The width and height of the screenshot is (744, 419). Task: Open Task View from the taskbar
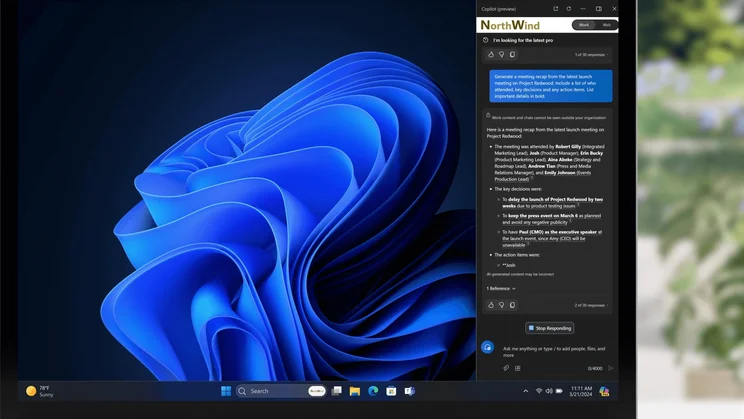(x=336, y=391)
